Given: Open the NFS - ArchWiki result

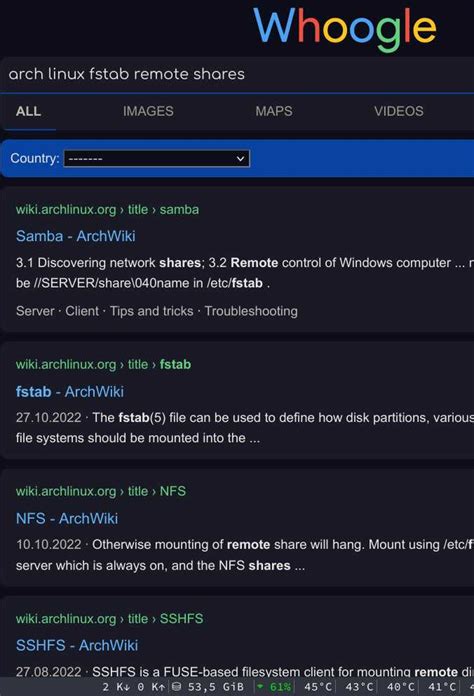Looking at the screenshot, I should [67, 518].
